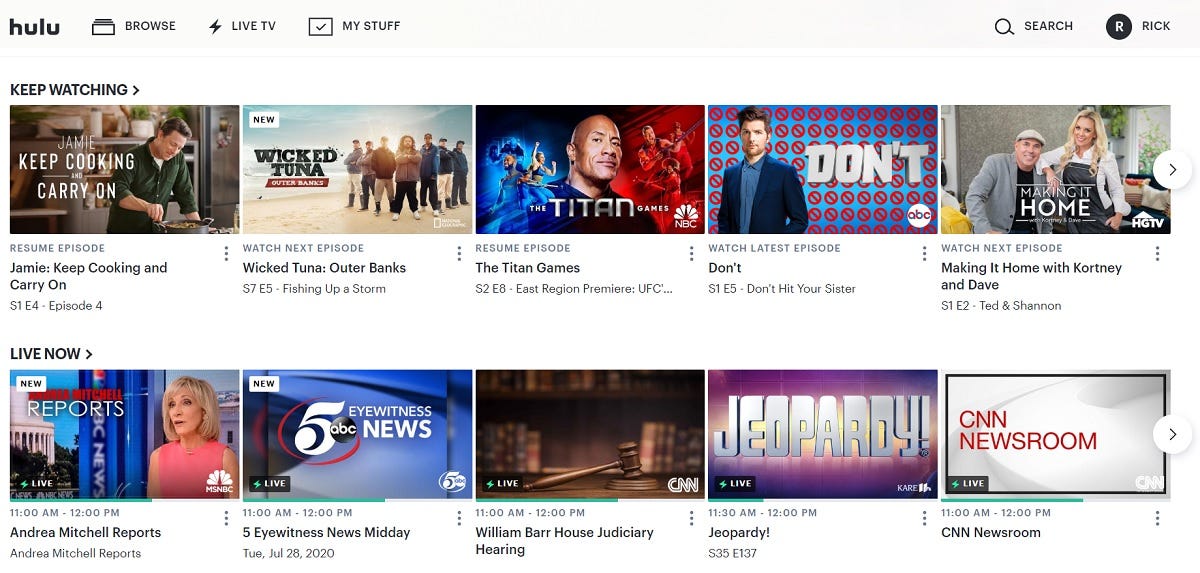Click the Browse stack icon
The height and width of the screenshot is (573, 1200).
pos(103,27)
